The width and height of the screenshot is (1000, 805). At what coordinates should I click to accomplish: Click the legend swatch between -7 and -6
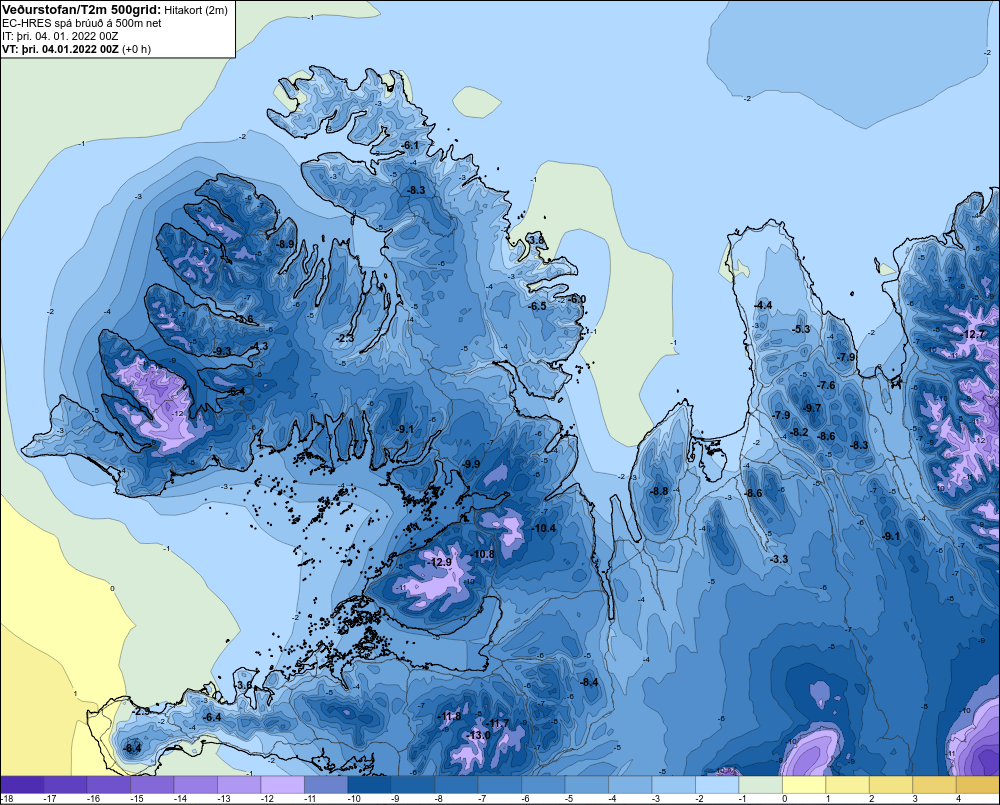[x=499, y=785]
